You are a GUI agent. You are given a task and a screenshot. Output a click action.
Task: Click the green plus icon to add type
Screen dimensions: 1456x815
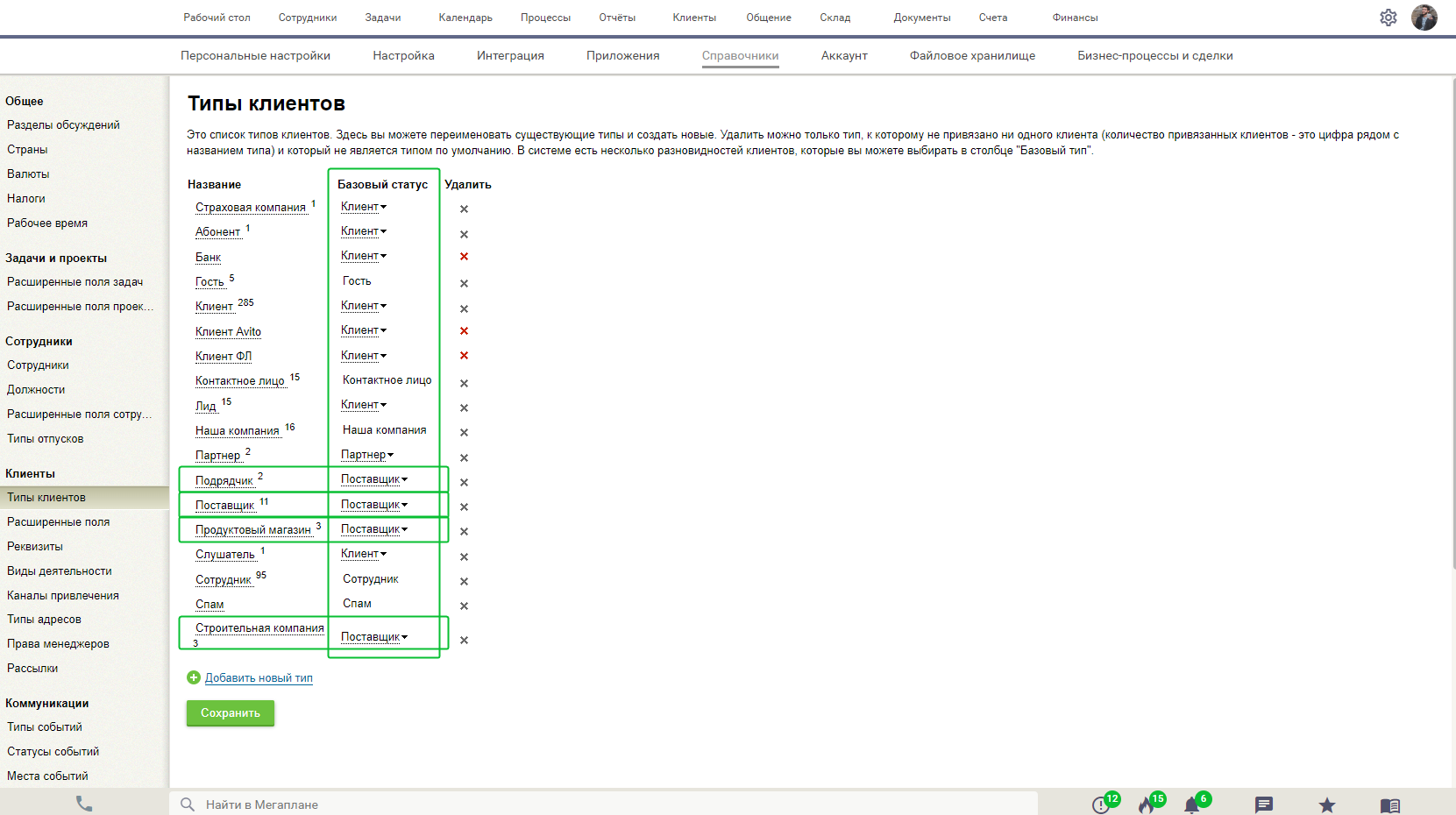coord(194,677)
